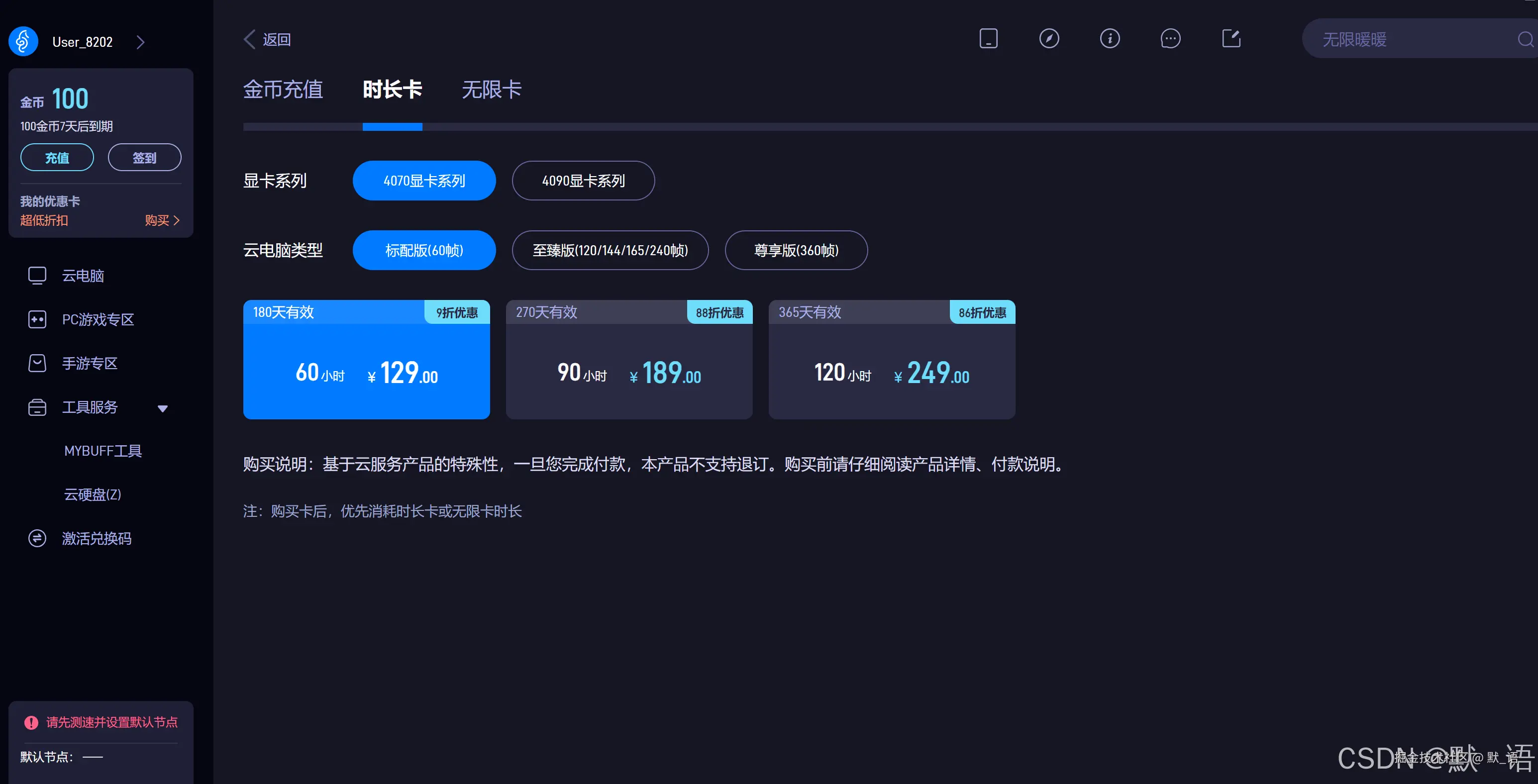The image size is (1538, 784).
Task: Open 云电脑 from the sidebar
Action: (83, 275)
